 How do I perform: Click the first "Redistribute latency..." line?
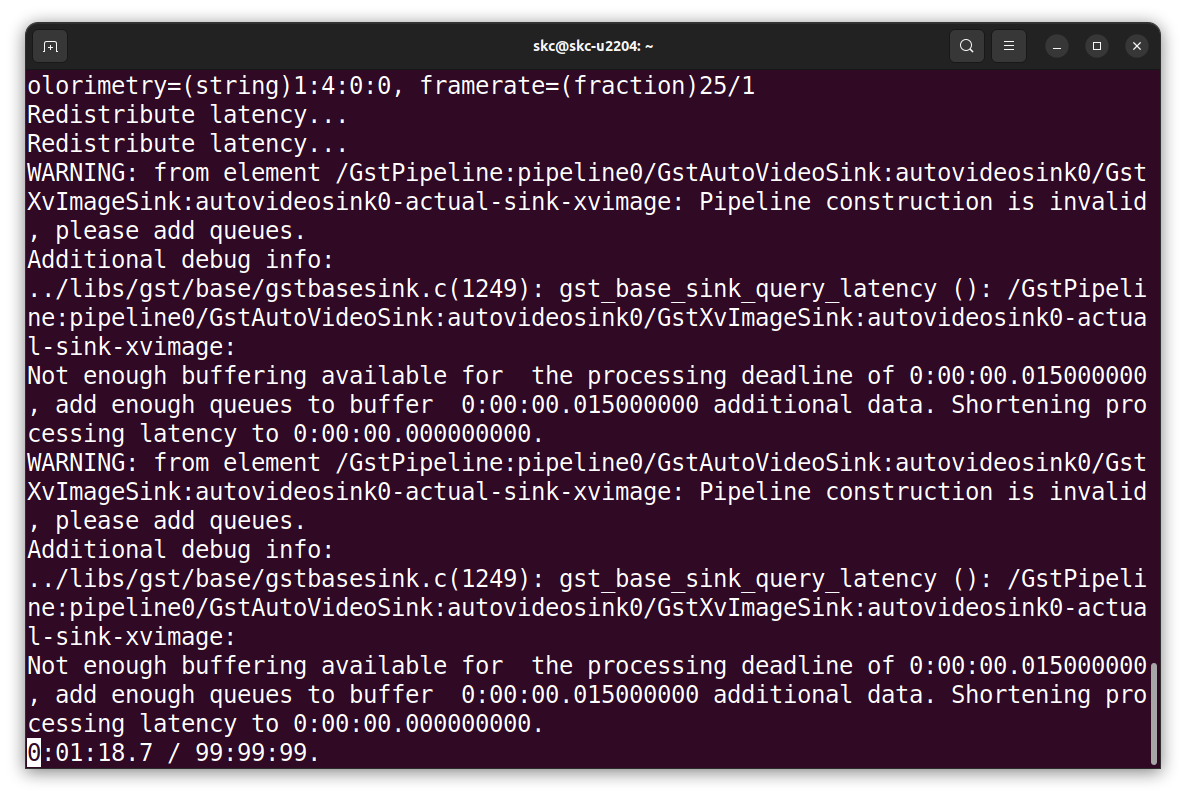point(187,115)
